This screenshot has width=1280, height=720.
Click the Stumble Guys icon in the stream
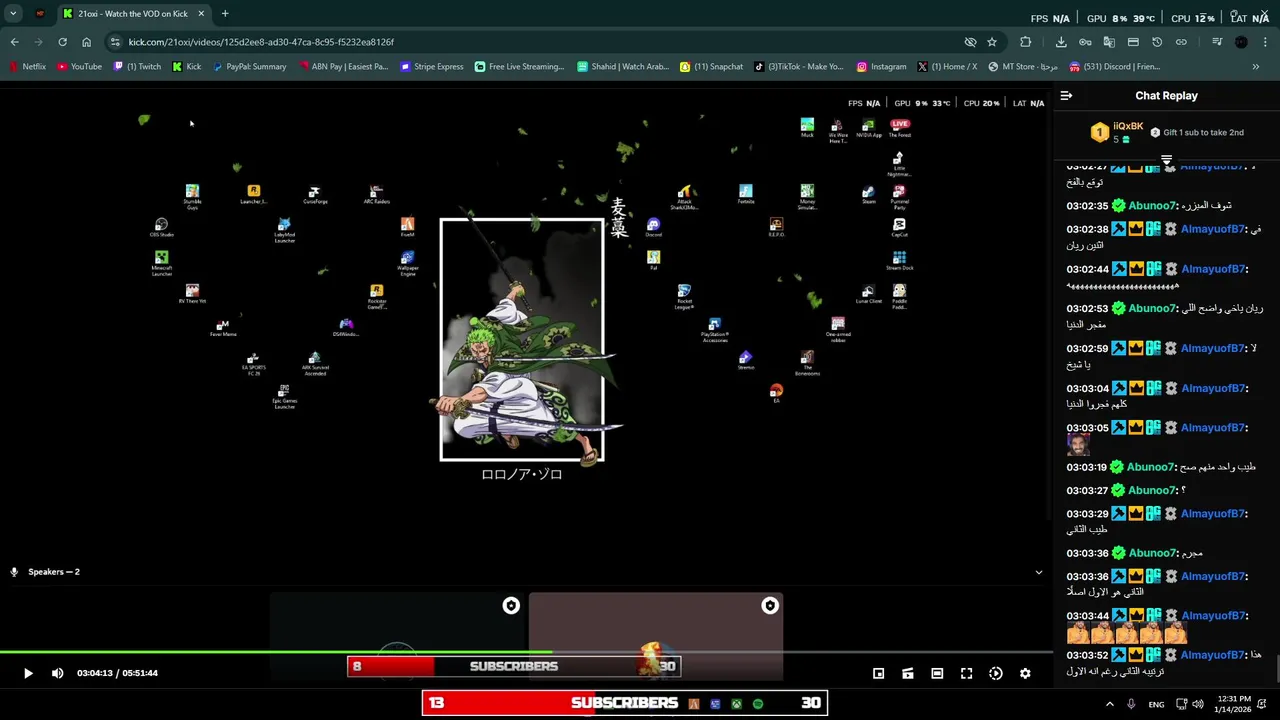point(192,196)
